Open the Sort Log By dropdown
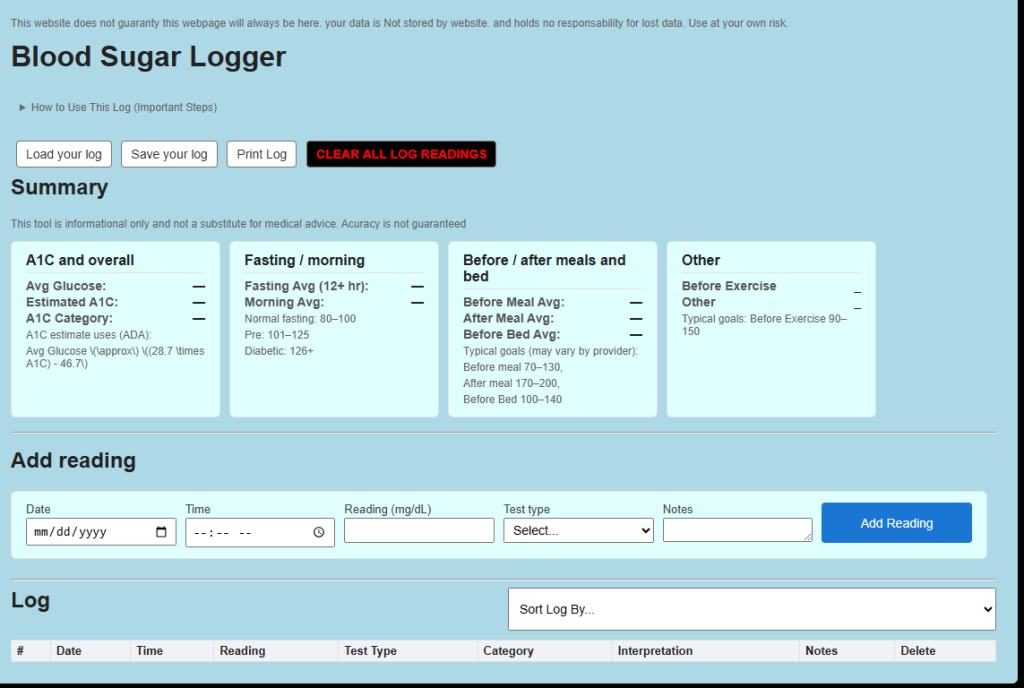Screen dimensions: 1024x688 point(752,609)
